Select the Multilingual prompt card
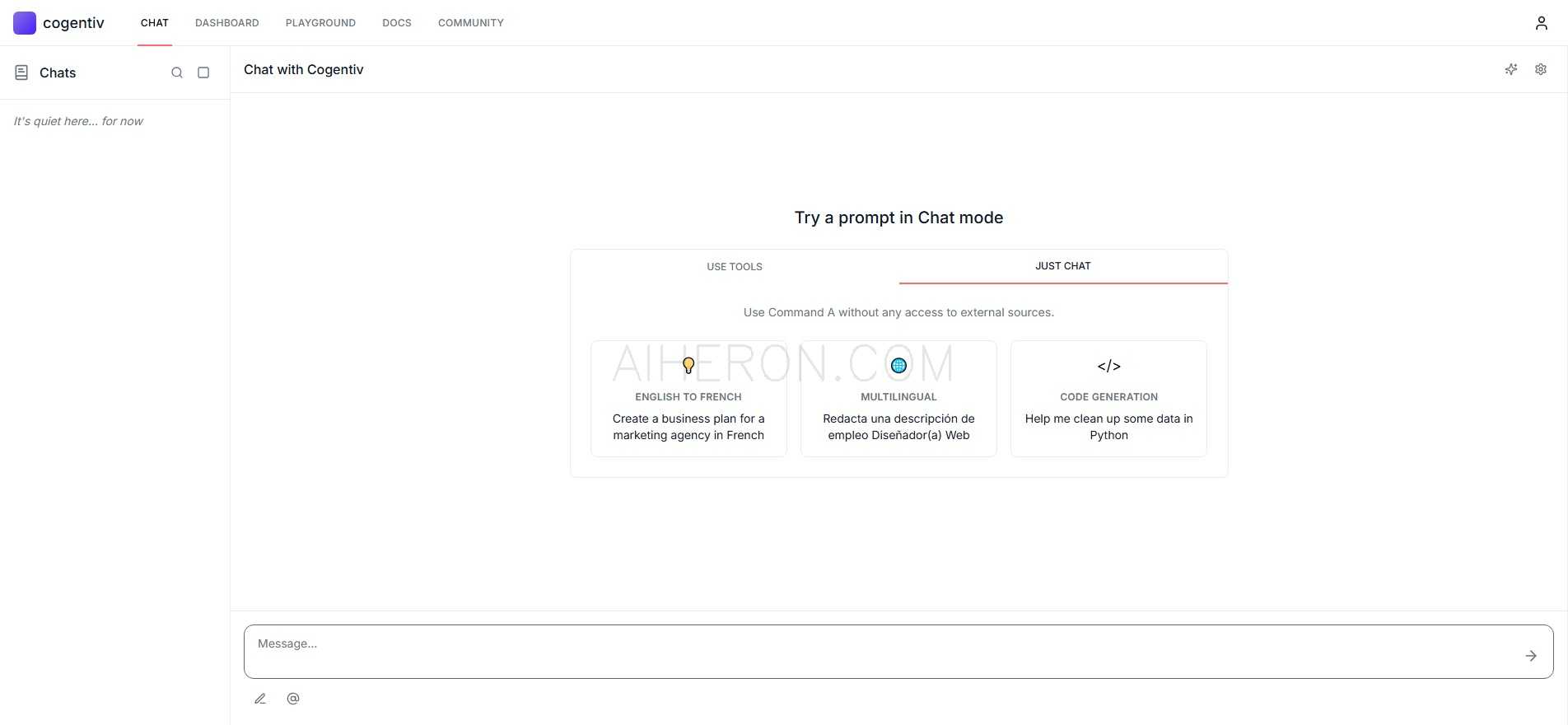Image resolution: width=1568 pixels, height=725 pixels. point(898,399)
